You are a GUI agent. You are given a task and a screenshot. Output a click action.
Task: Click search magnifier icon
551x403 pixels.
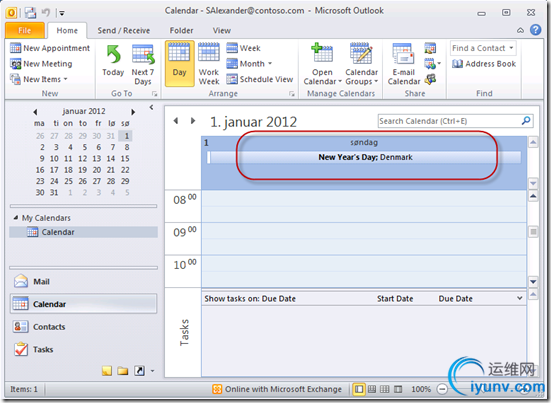coord(526,121)
